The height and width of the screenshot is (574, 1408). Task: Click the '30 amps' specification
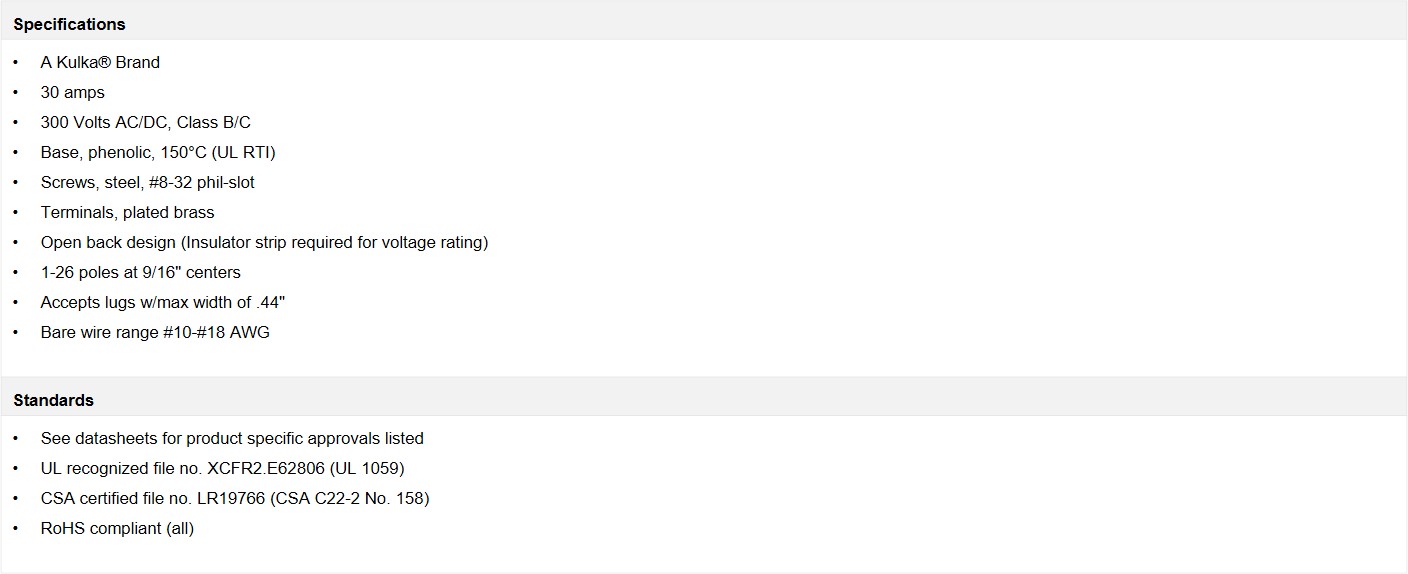72,92
